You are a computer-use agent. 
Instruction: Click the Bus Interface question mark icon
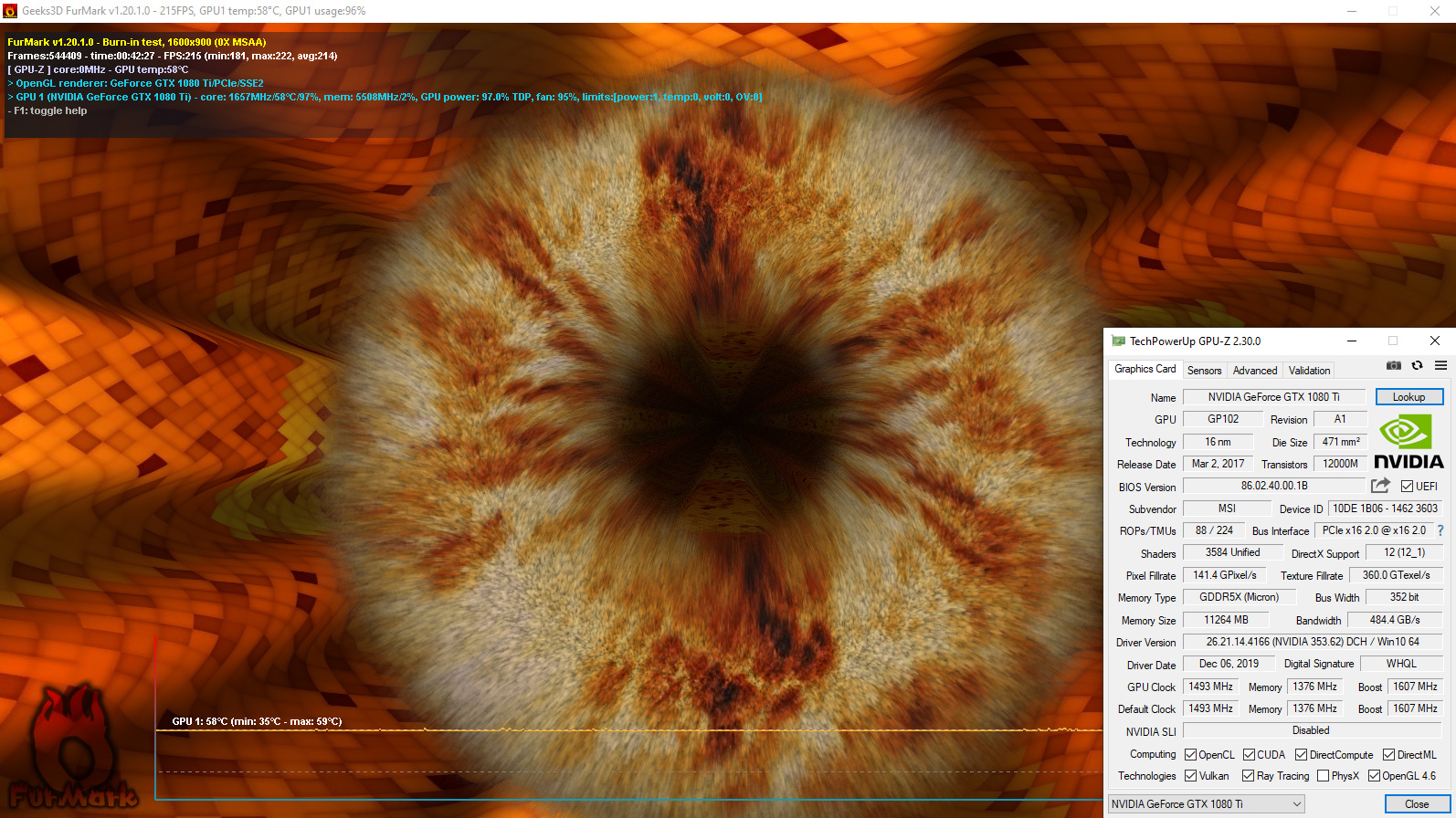1440,530
